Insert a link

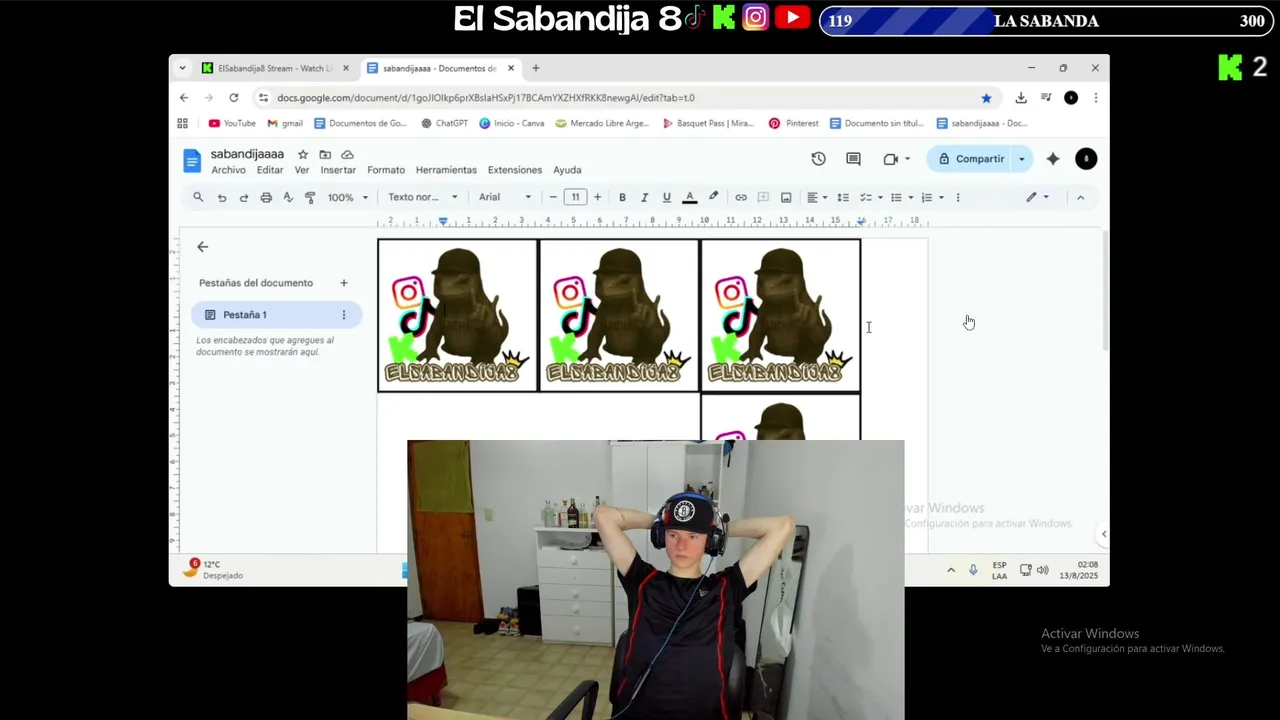coord(741,197)
